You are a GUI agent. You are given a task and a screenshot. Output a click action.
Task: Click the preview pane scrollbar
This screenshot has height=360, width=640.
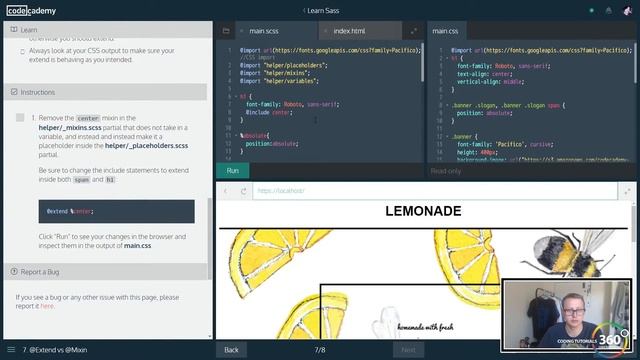634,224
